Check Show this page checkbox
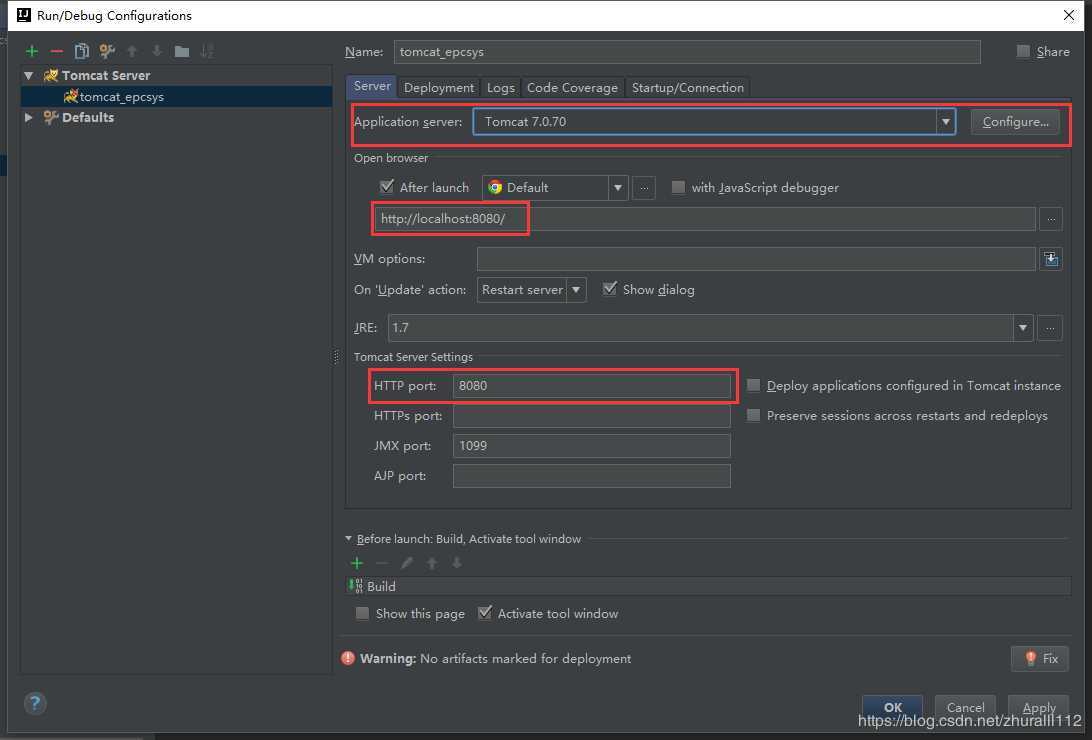 362,613
